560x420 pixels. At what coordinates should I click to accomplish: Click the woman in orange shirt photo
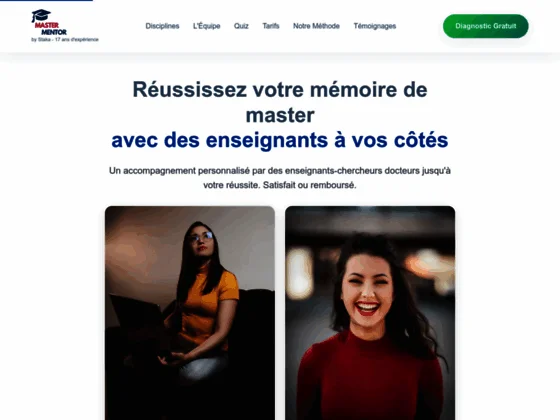tap(190, 313)
